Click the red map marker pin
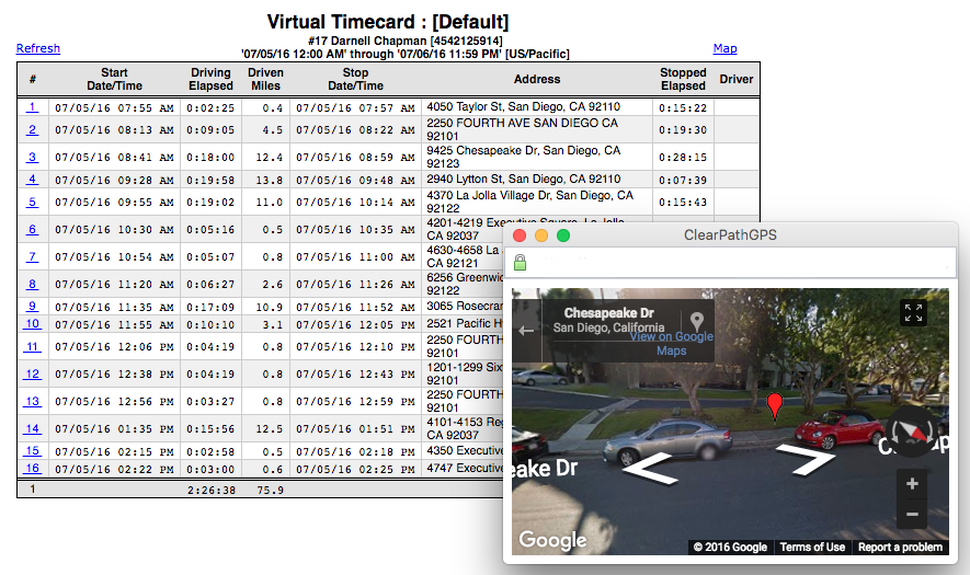 click(775, 406)
